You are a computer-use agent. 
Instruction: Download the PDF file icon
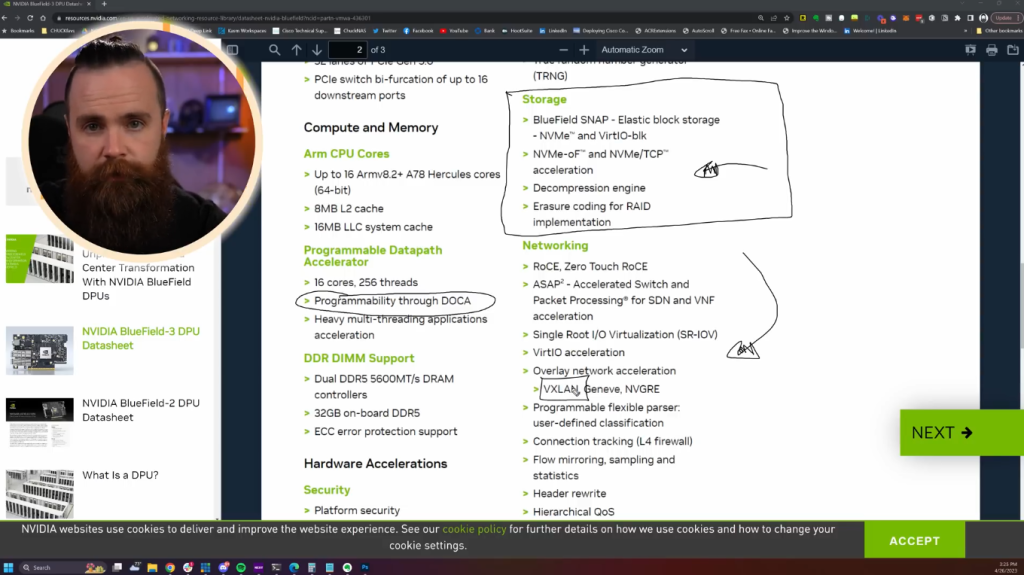pos(1013,50)
